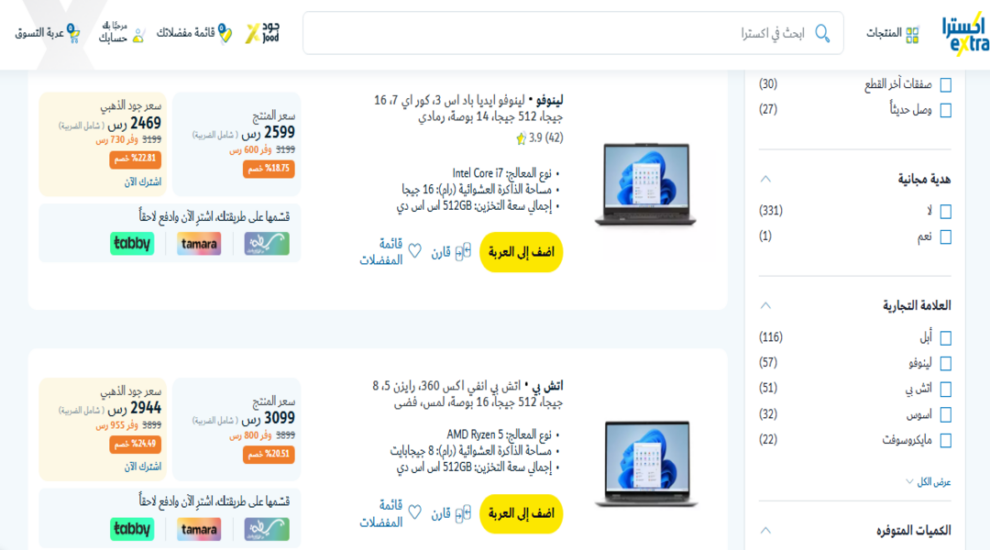
Task: Click اشترك الآن under 2469 Jood price
Action: point(143,182)
